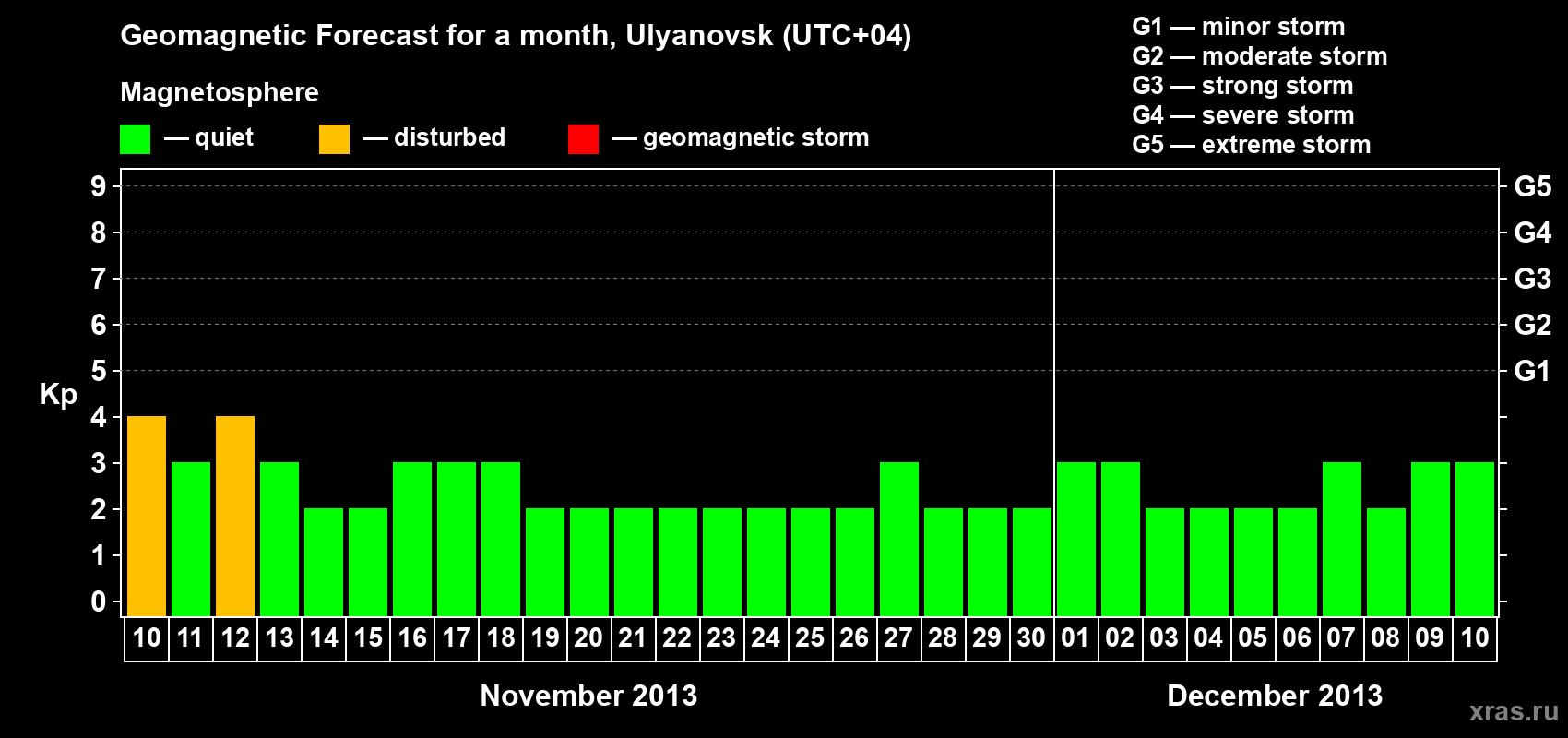Click Kp axis value 5
Viewport: 1568px width, 738px height.
pos(99,371)
